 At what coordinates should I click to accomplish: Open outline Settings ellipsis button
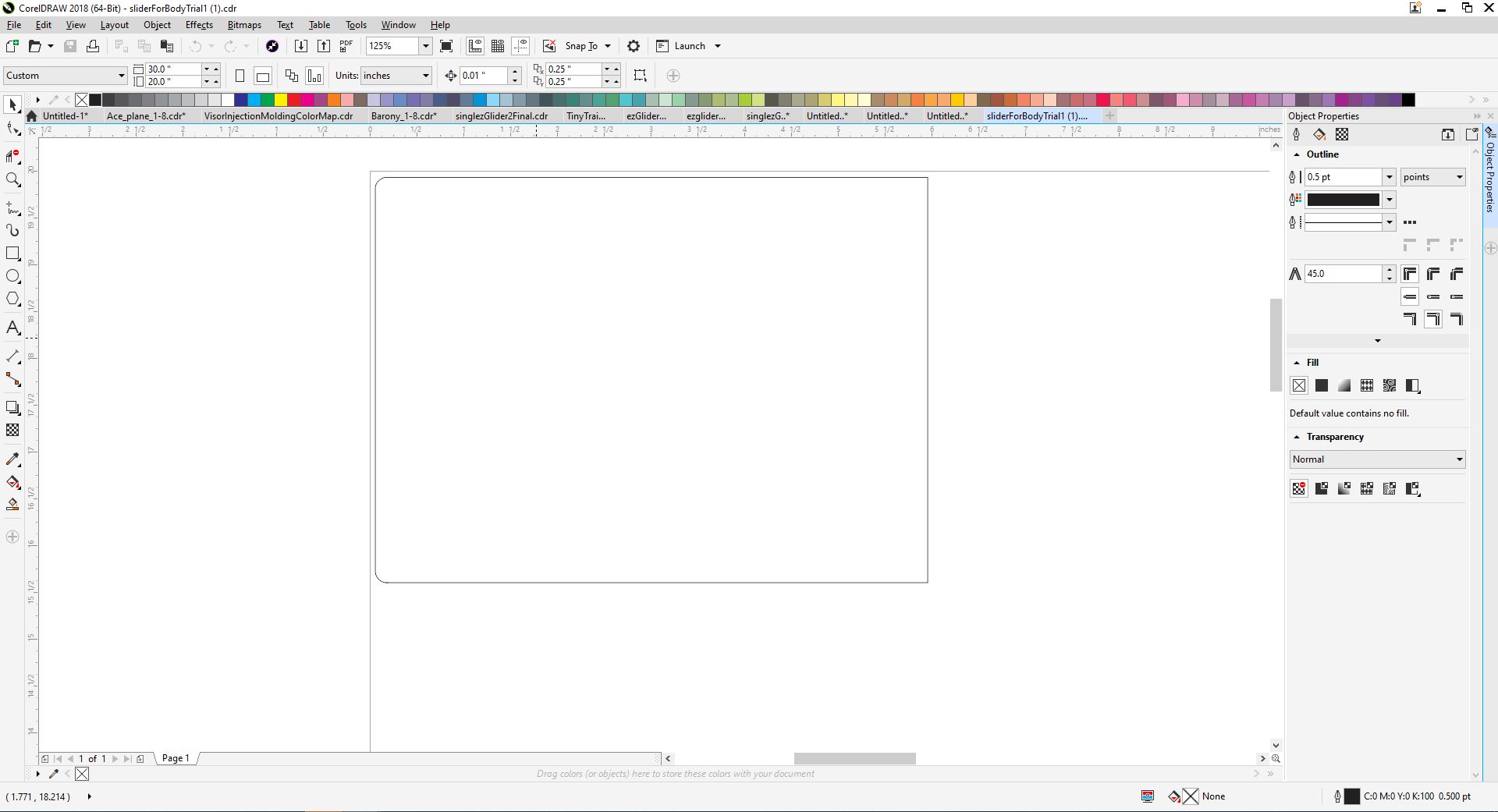coord(1410,222)
